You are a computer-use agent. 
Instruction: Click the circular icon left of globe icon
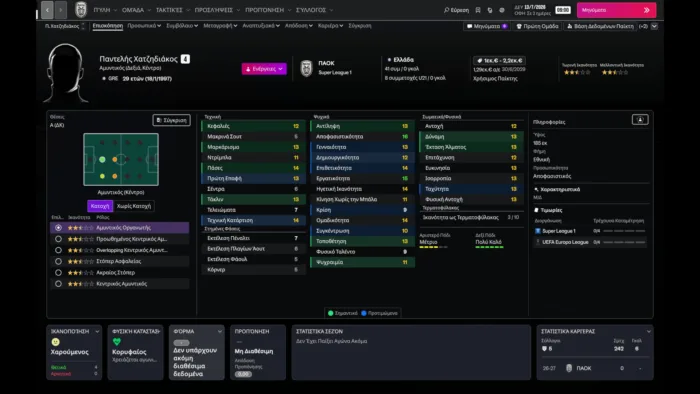[x=490, y=10]
